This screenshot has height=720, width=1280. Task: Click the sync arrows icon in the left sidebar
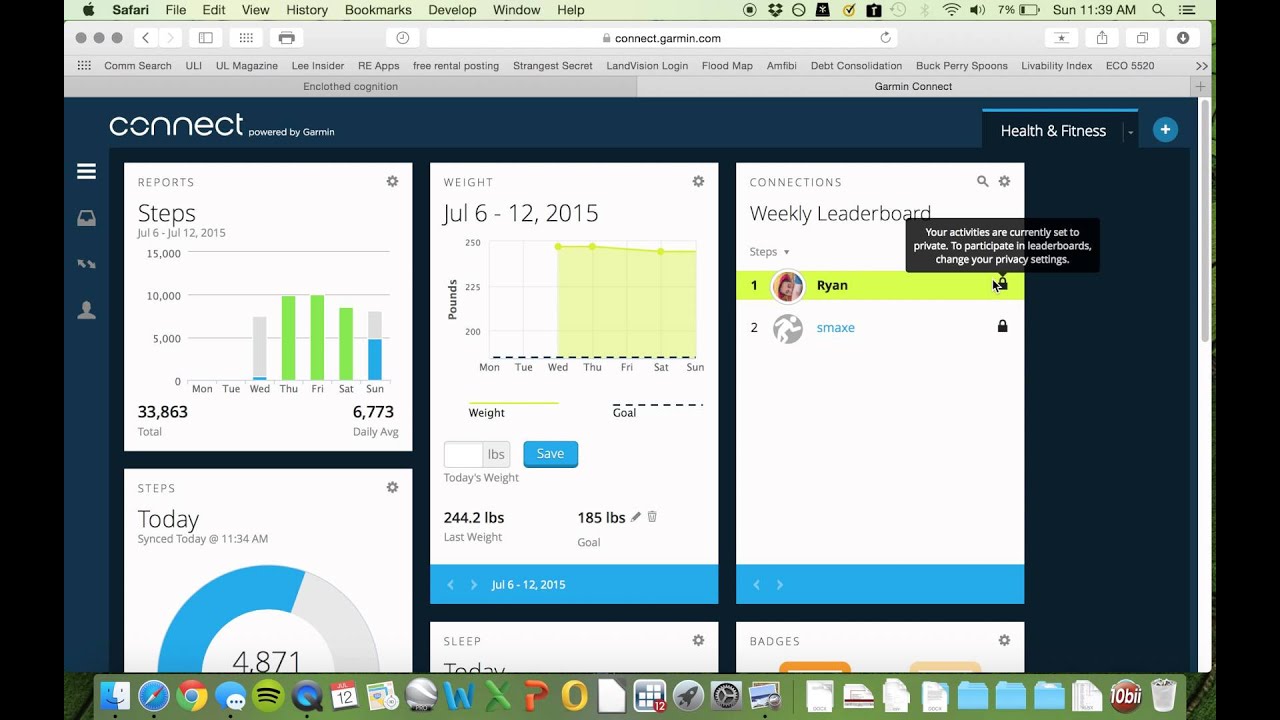[87, 264]
